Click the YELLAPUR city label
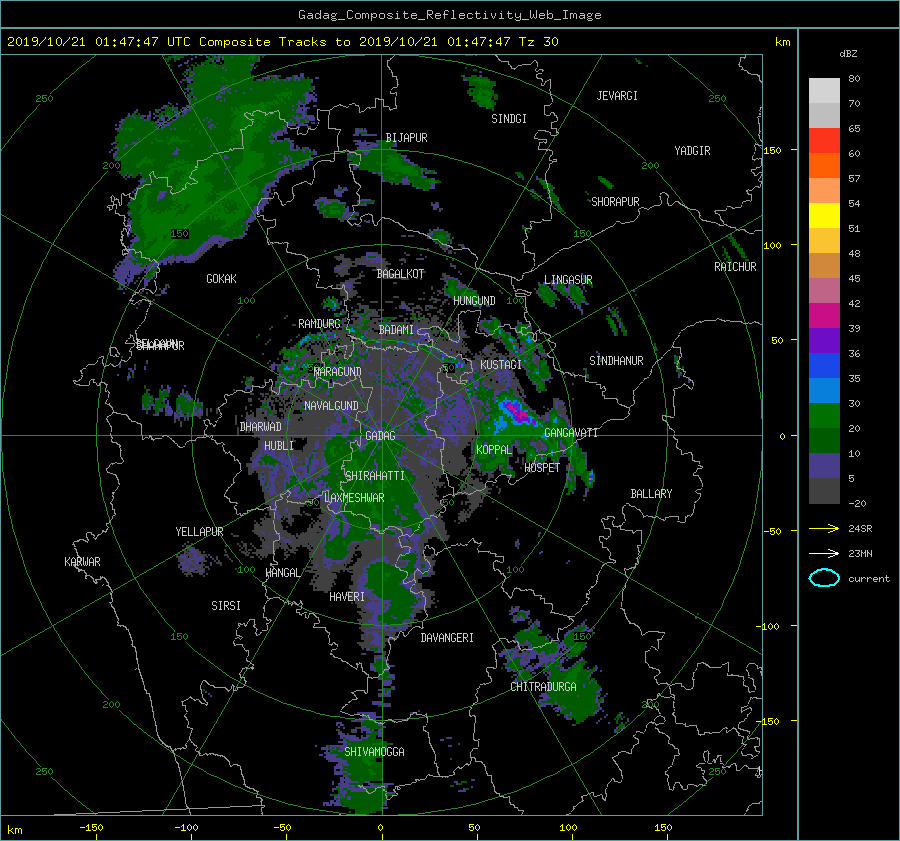This screenshot has height=841, width=900. pos(199,532)
